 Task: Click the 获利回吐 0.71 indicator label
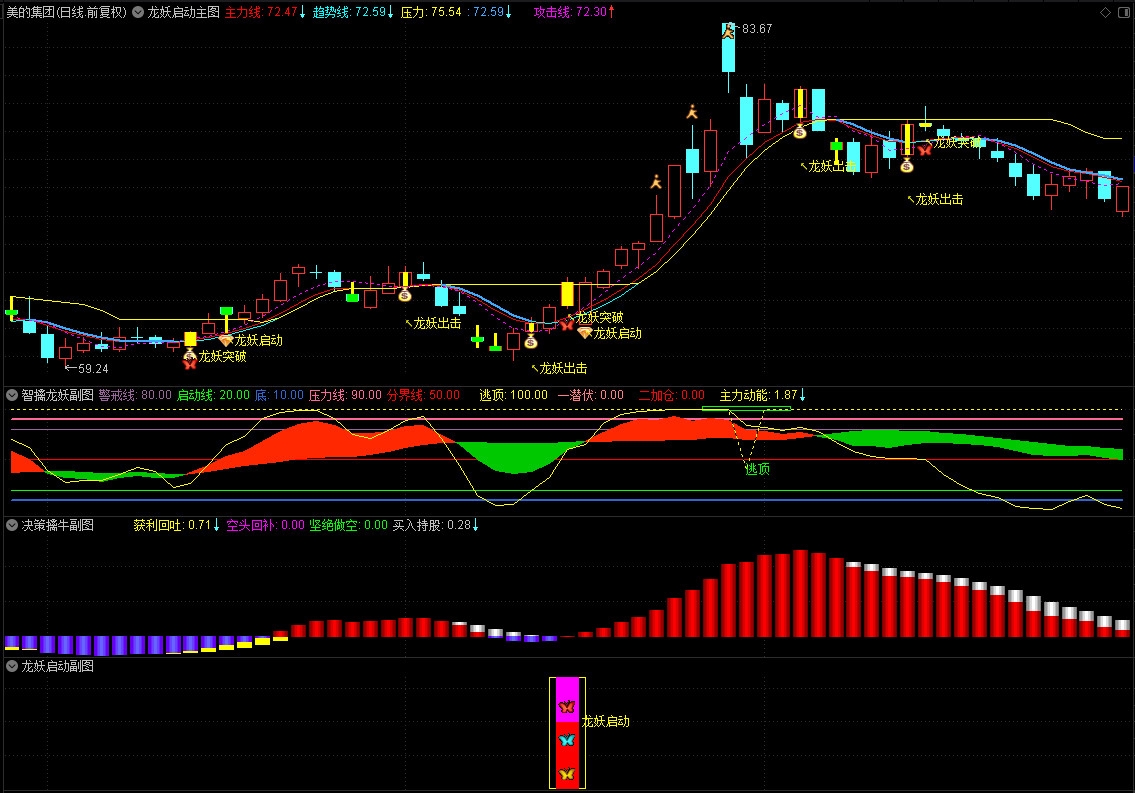(176, 525)
